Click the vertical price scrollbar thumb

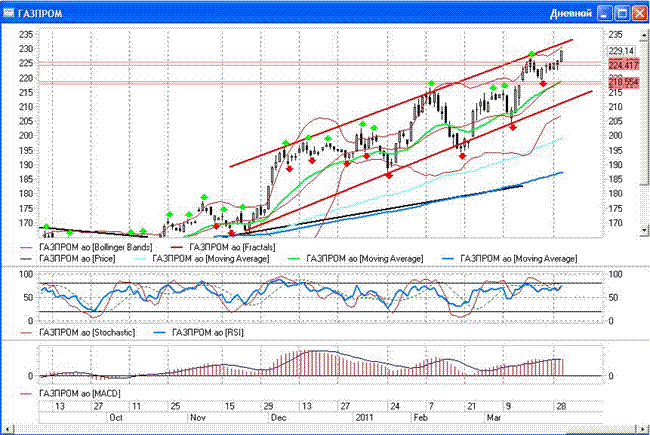(x=644, y=113)
